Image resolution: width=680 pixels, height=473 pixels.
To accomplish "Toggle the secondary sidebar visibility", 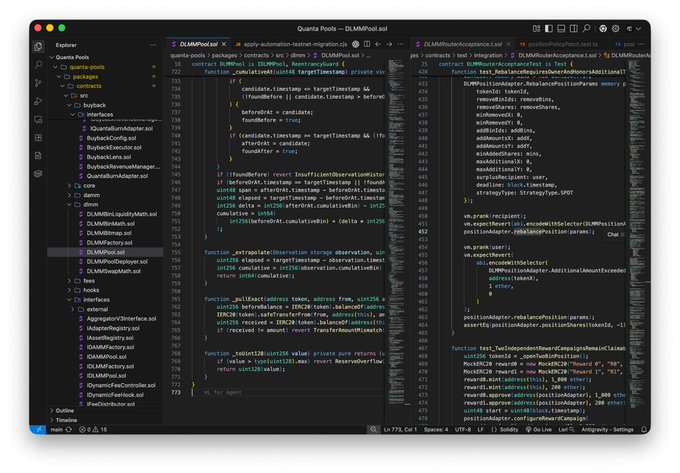I will click(573, 29).
